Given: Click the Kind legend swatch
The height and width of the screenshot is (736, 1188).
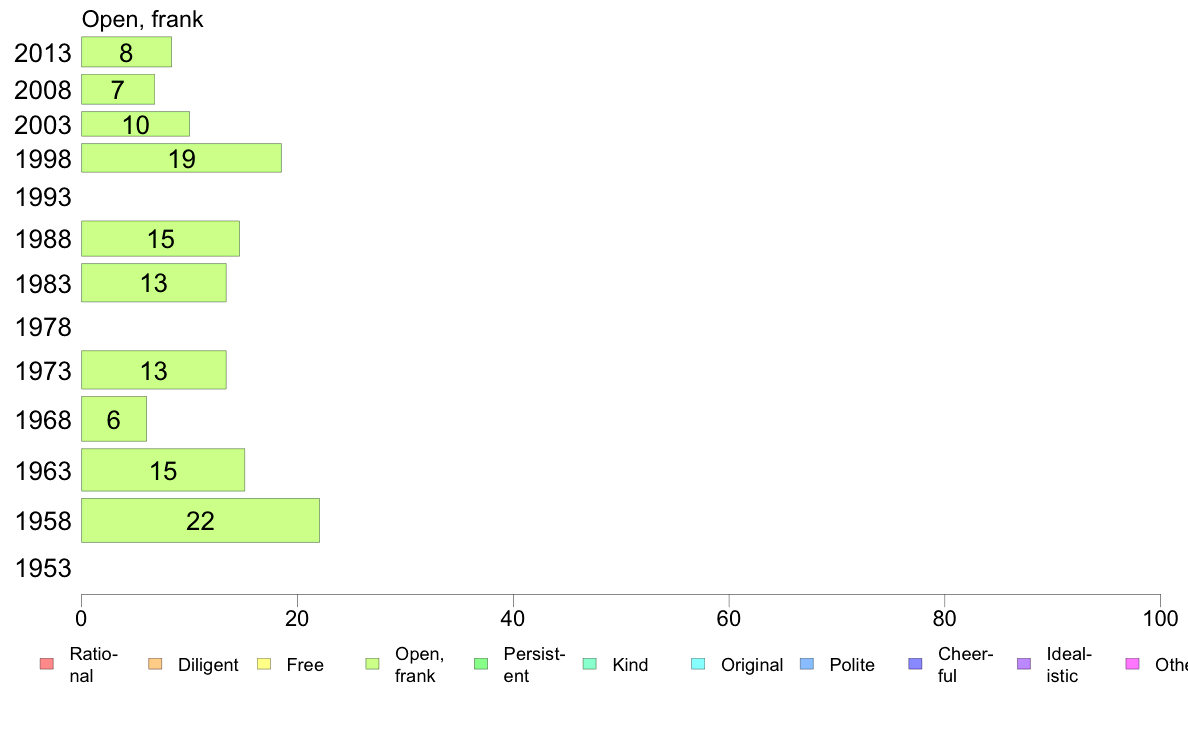Looking at the screenshot, I should pyautogui.click(x=589, y=664).
